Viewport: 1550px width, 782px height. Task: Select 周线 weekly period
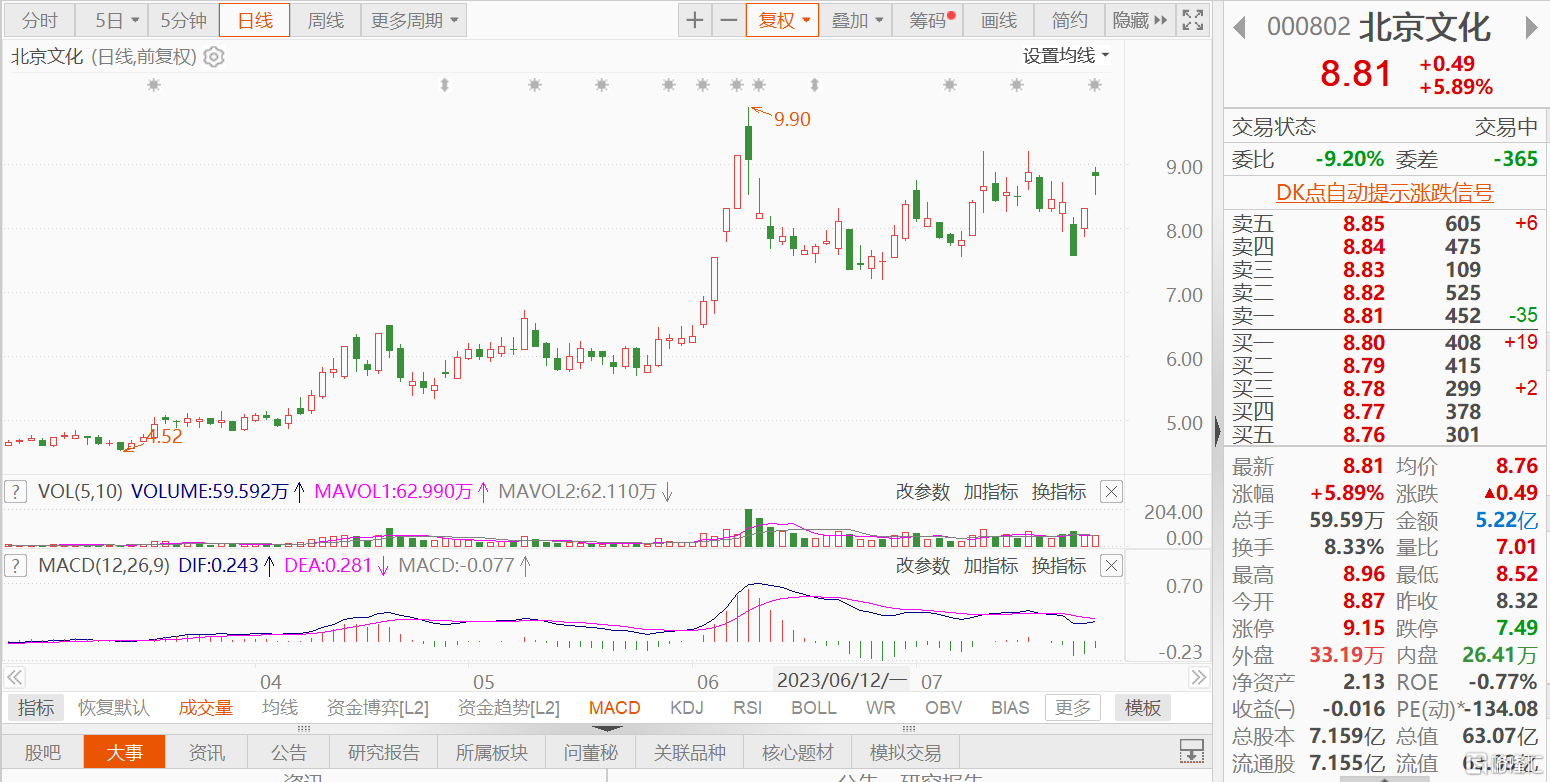coord(325,20)
